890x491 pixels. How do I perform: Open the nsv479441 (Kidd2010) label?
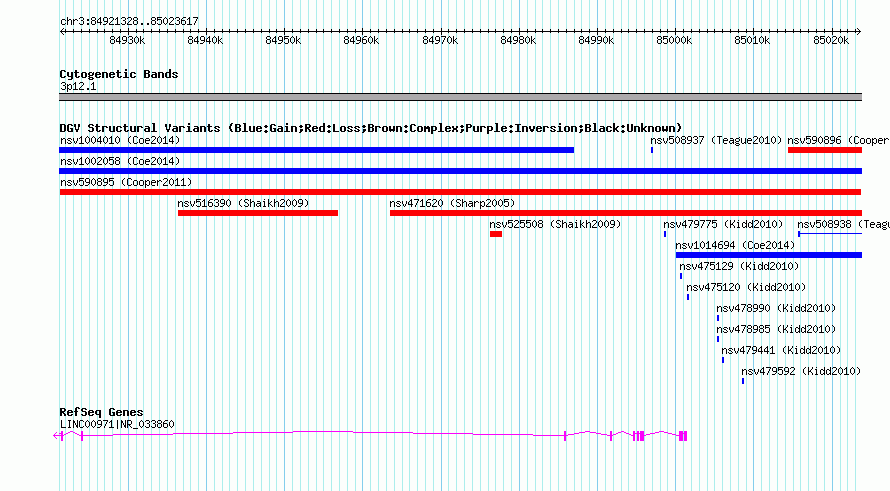781,350
